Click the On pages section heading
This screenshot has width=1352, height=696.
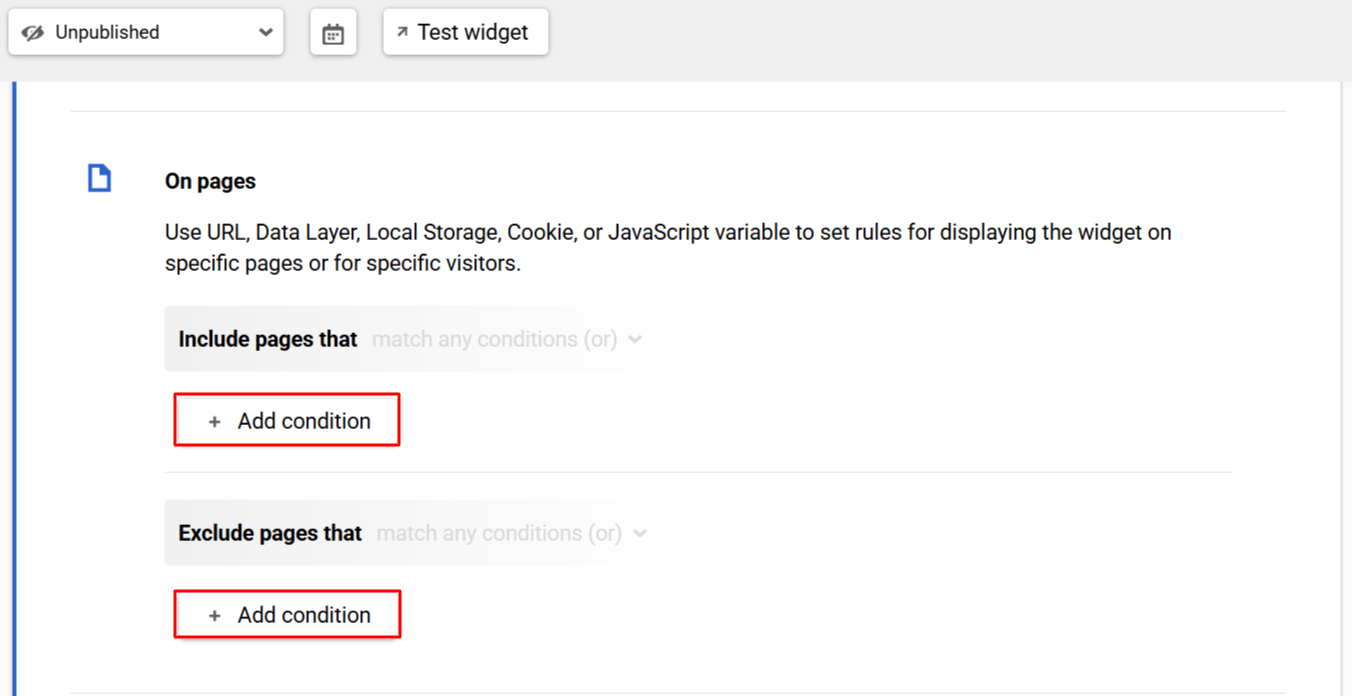click(x=210, y=181)
